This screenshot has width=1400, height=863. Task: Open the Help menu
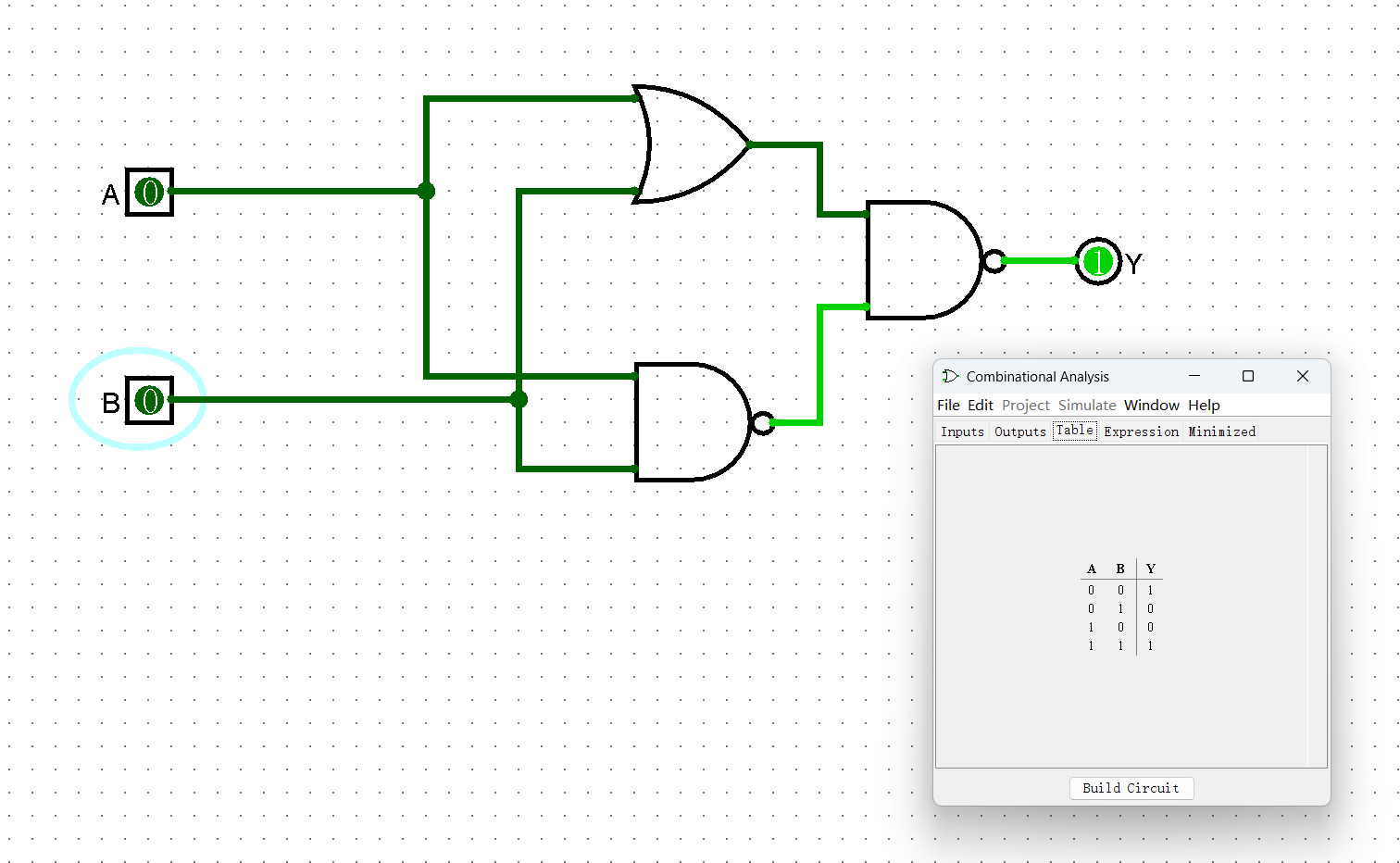(1204, 406)
